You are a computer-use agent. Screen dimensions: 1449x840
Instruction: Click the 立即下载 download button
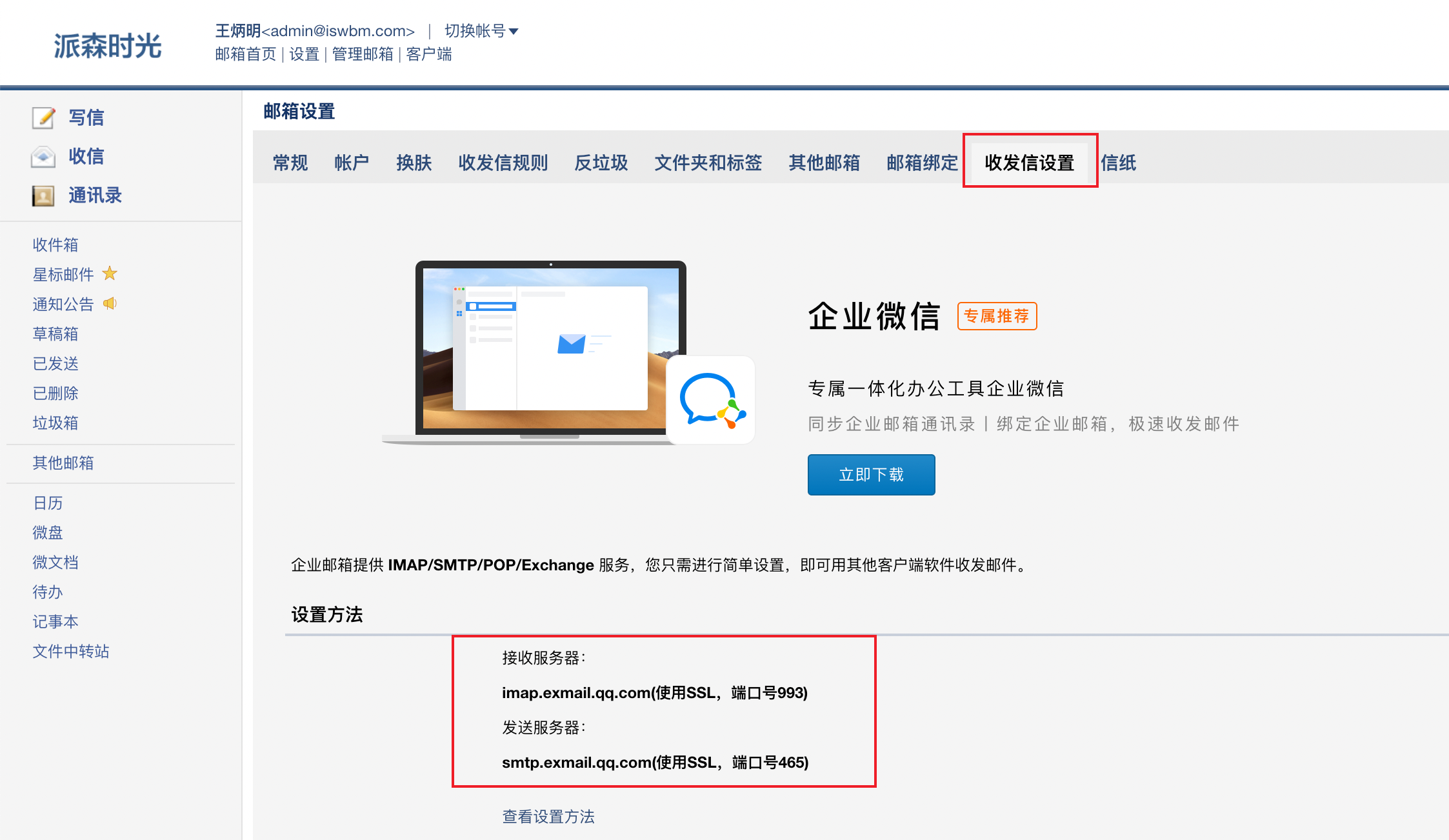click(x=871, y=475)
